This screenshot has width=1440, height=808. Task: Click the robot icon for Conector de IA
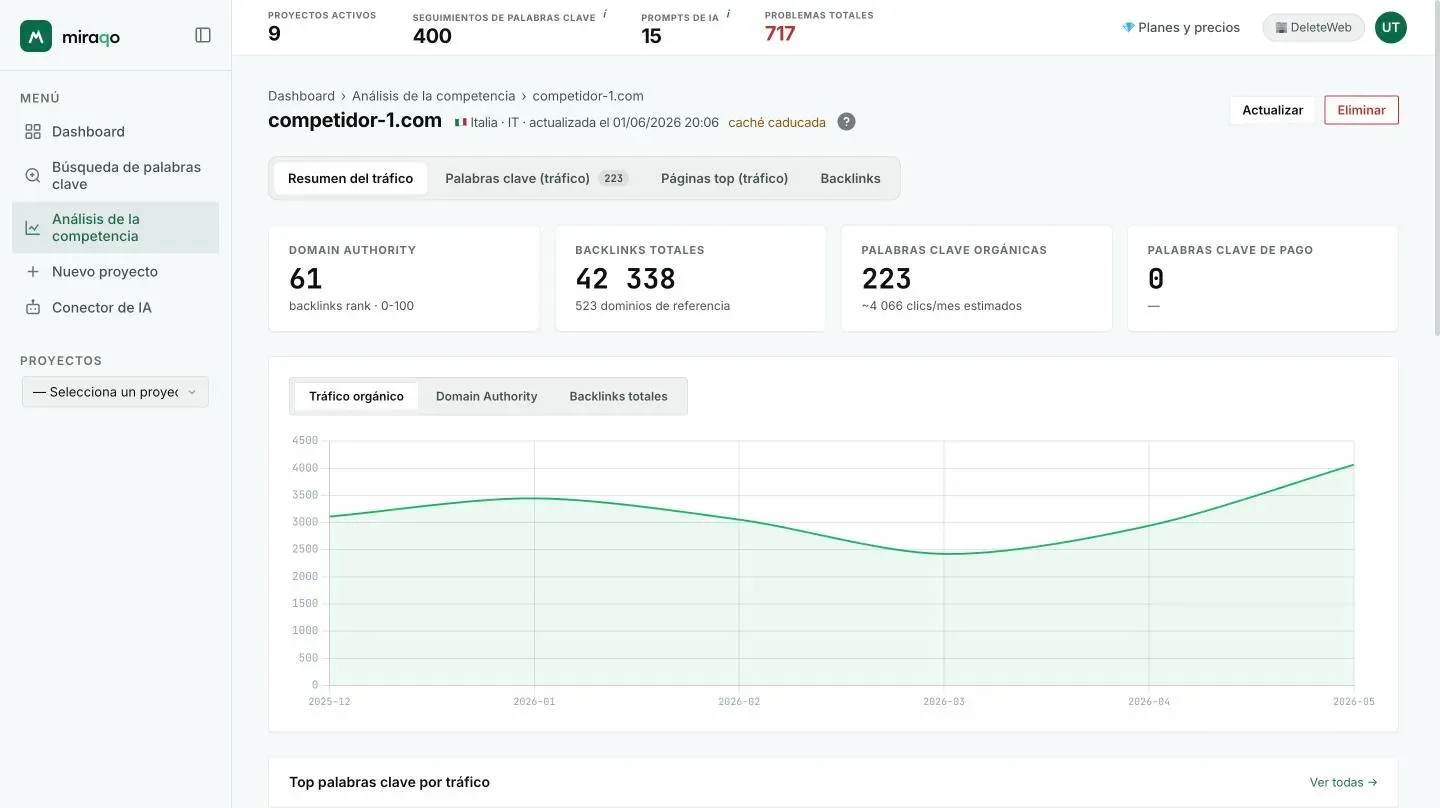33,308
